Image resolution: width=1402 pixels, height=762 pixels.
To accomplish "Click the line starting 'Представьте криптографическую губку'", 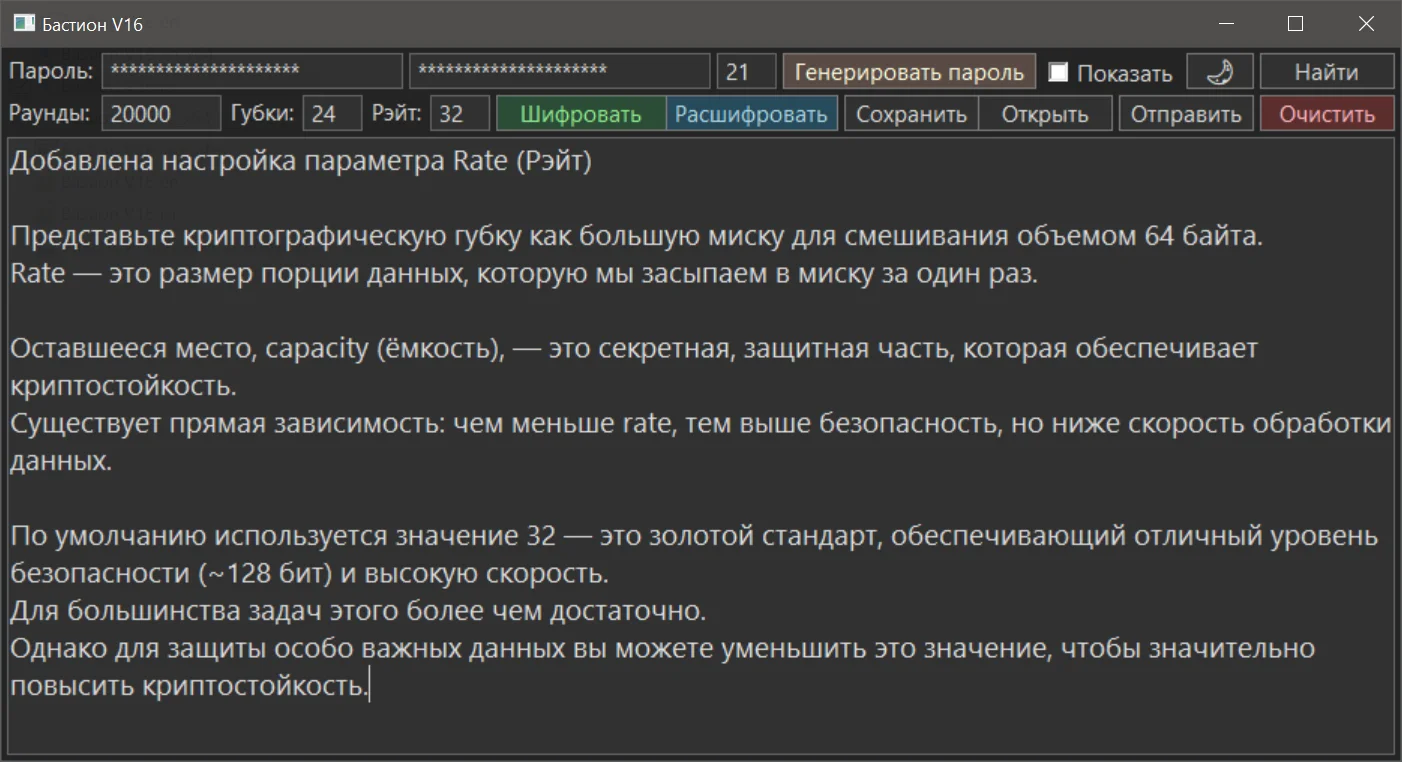I will point(637,237).
